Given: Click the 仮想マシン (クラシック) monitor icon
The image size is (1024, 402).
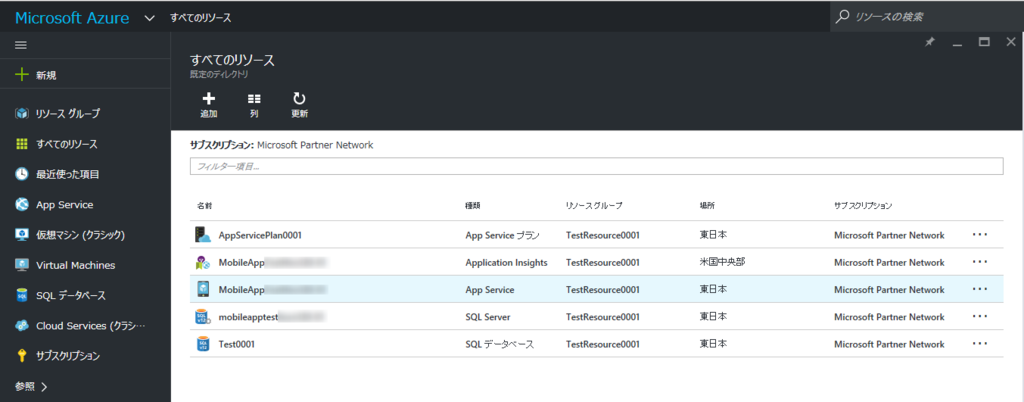Looking at the screenshot, I should (x=22, y=235).
